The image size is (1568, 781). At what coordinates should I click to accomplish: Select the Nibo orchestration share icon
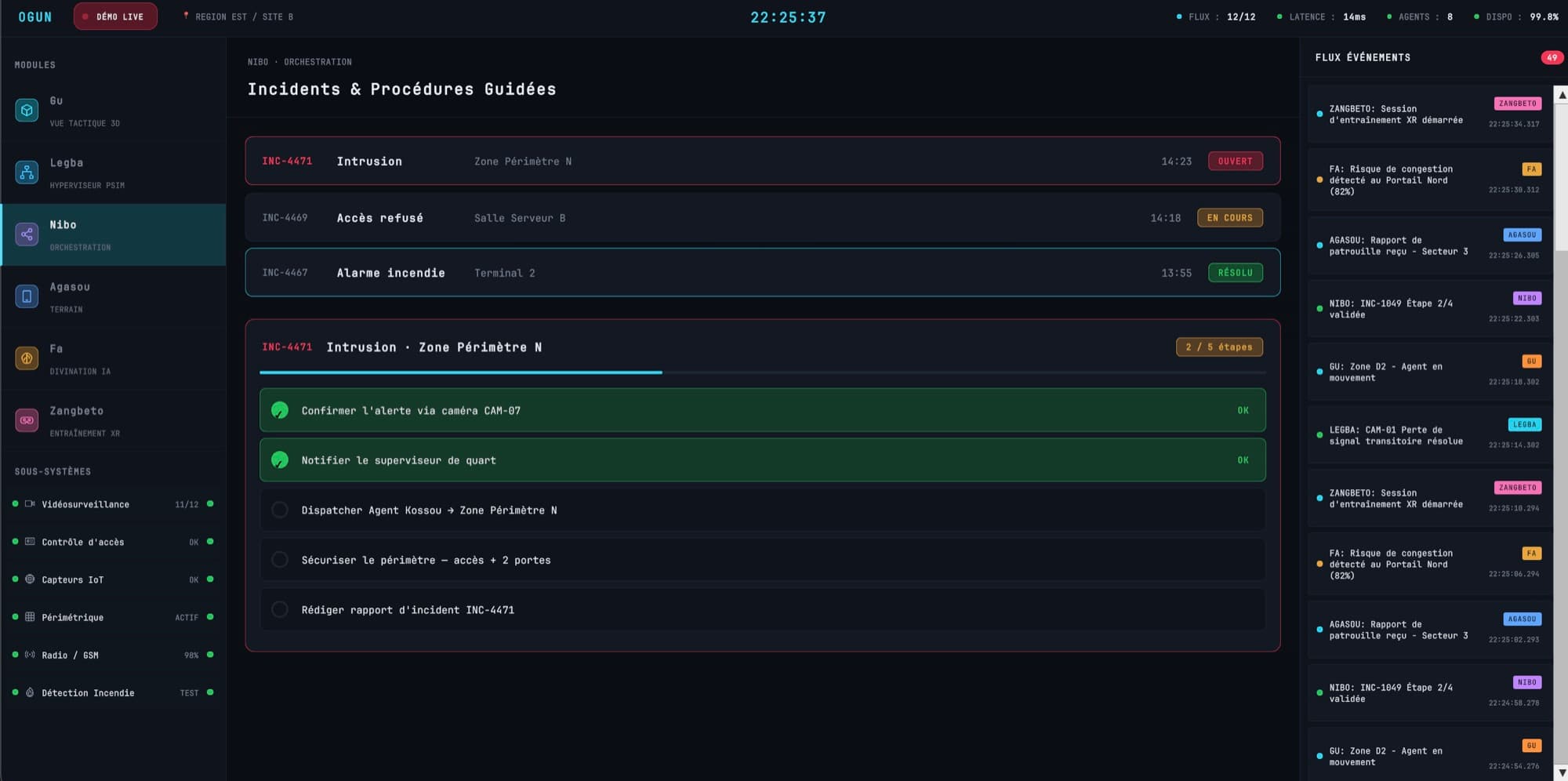[27, 234]
